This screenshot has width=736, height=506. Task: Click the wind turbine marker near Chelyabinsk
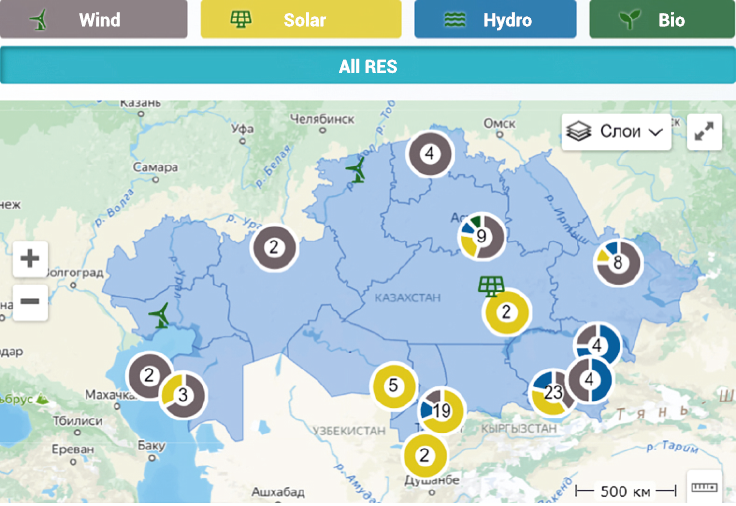355,172
